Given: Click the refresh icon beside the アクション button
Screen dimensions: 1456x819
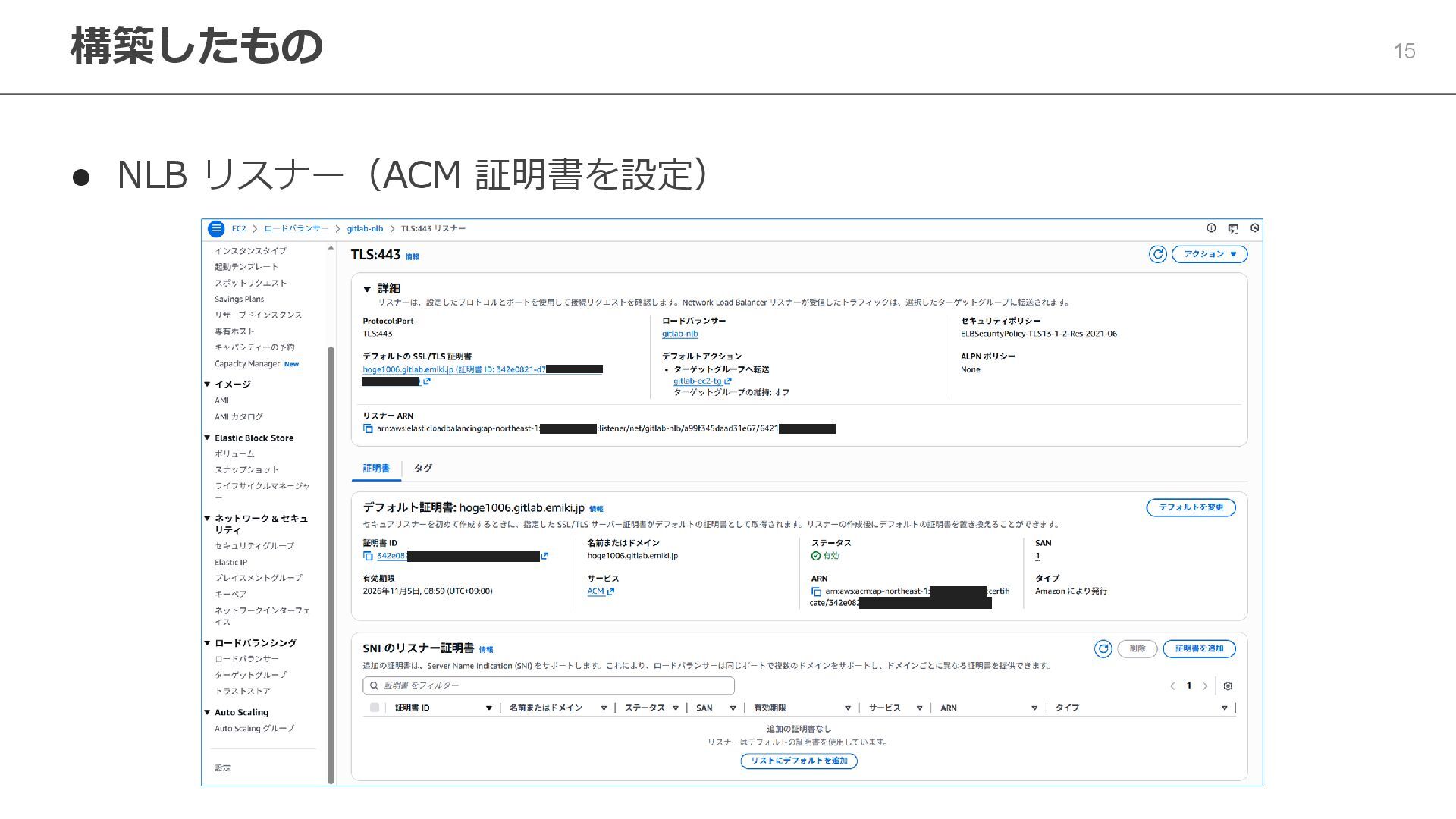Looking at the screenshot, I should point(1157,254).
